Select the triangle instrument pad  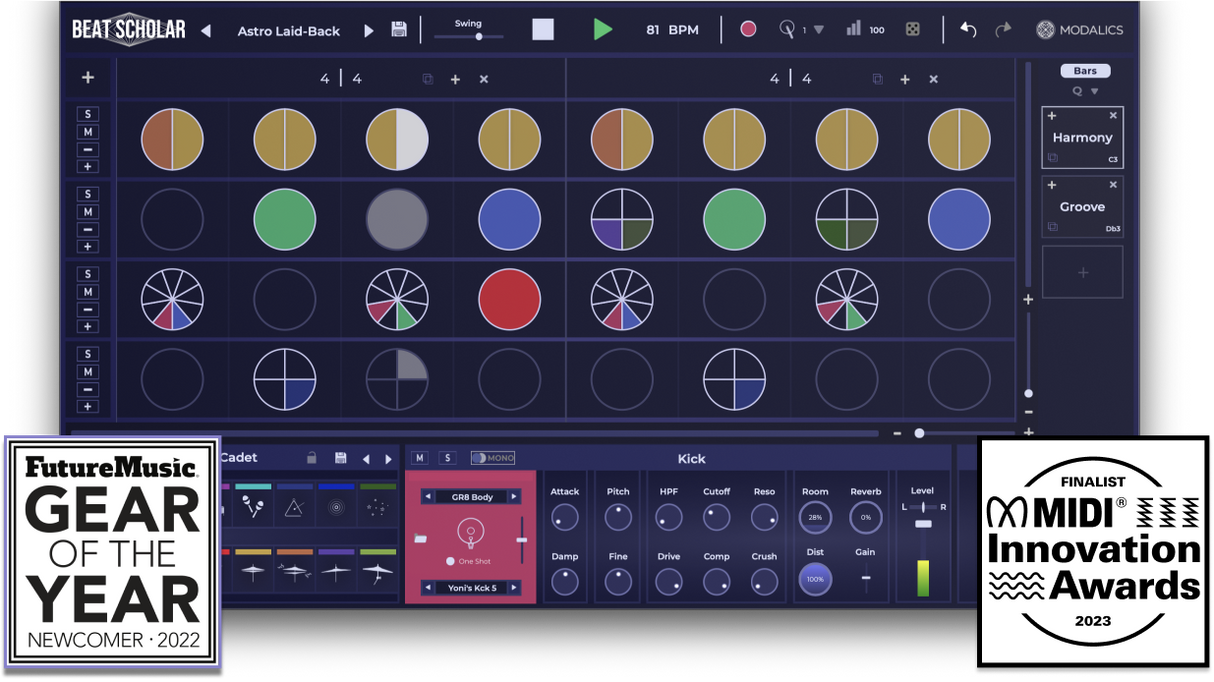pyautogui.click(x=295, y=509)
